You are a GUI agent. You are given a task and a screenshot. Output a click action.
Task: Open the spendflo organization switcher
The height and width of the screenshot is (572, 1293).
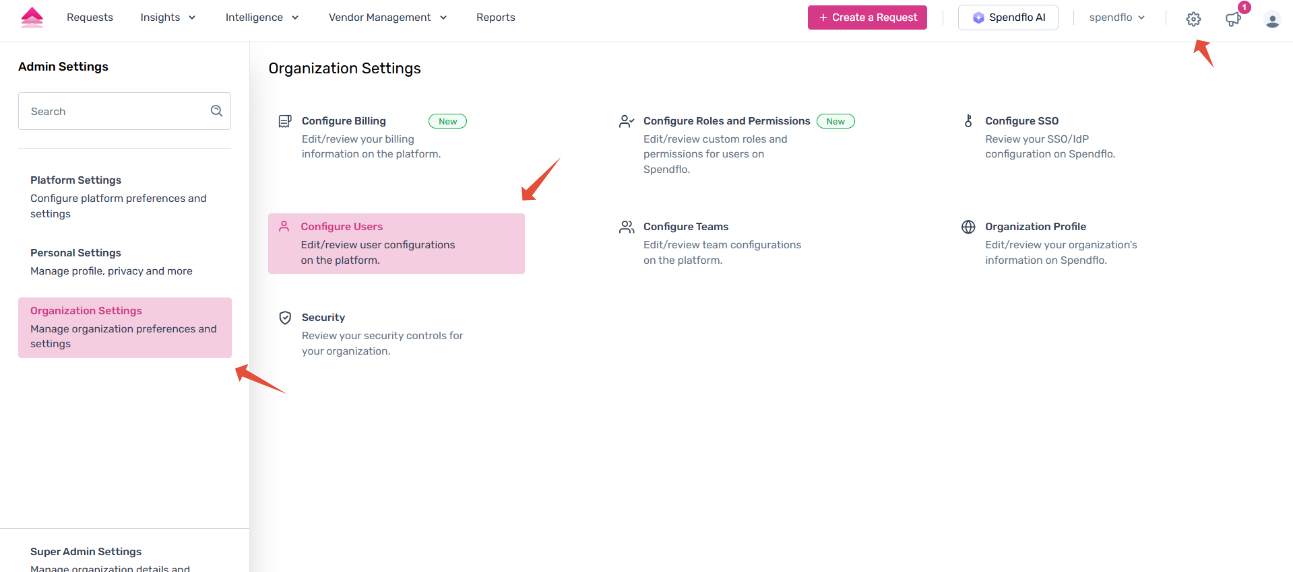point(1117,17)
